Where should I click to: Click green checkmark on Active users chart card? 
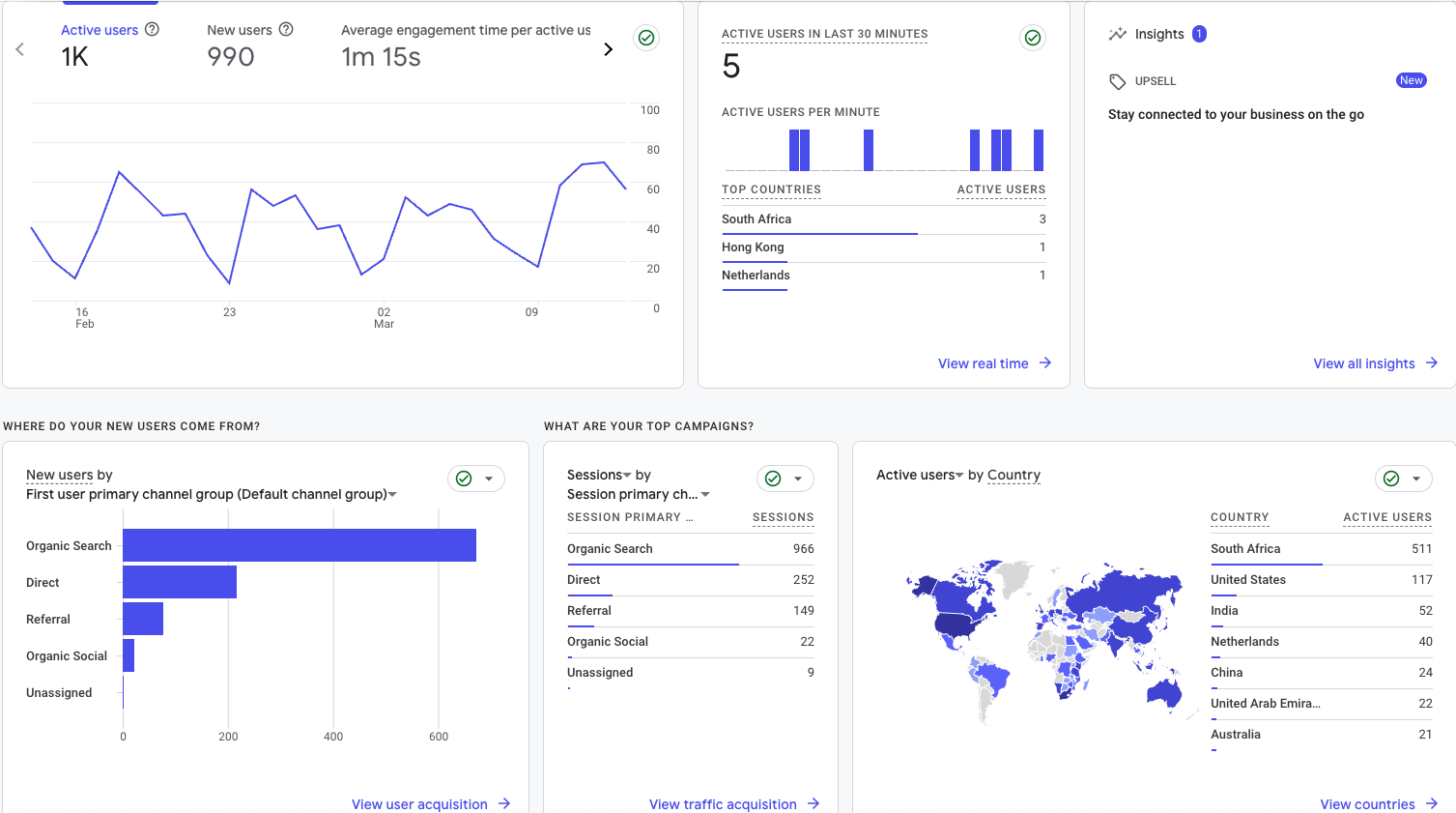[x=645, y=38]
